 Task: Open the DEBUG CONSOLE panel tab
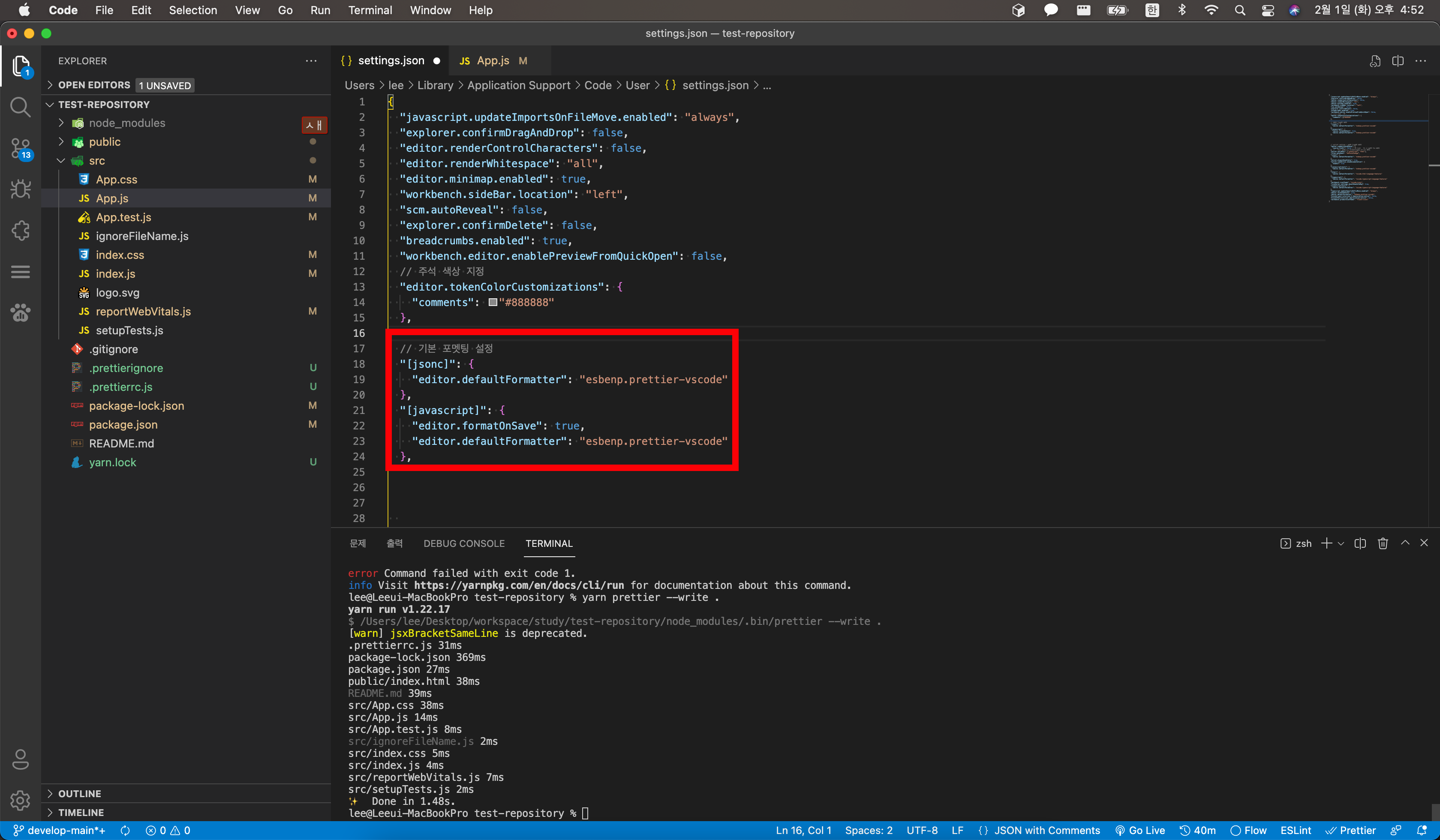coord(463,543)
